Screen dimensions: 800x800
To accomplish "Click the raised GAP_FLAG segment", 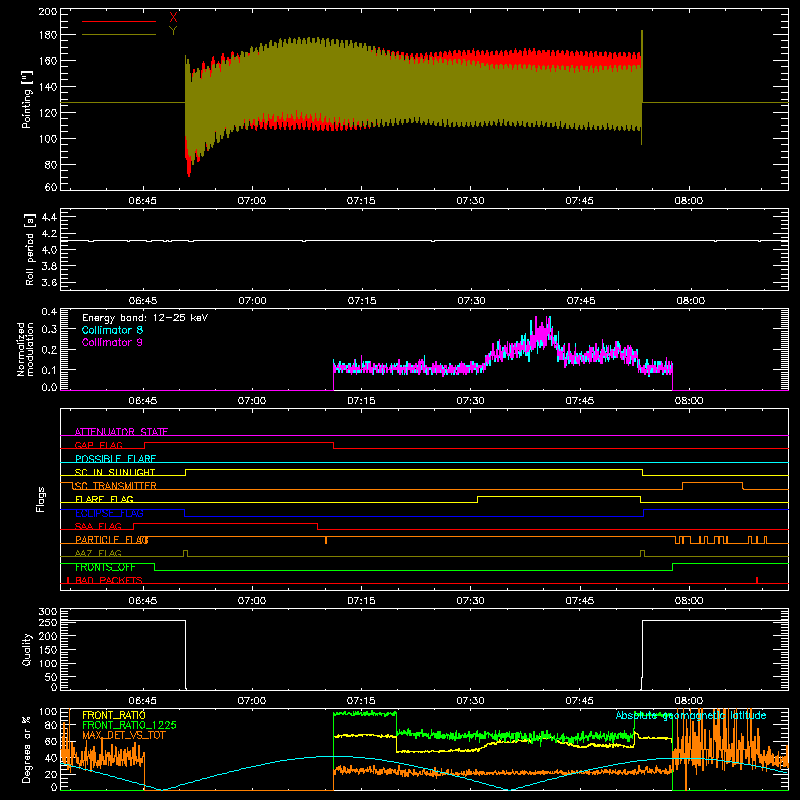I will pos(239,443).
